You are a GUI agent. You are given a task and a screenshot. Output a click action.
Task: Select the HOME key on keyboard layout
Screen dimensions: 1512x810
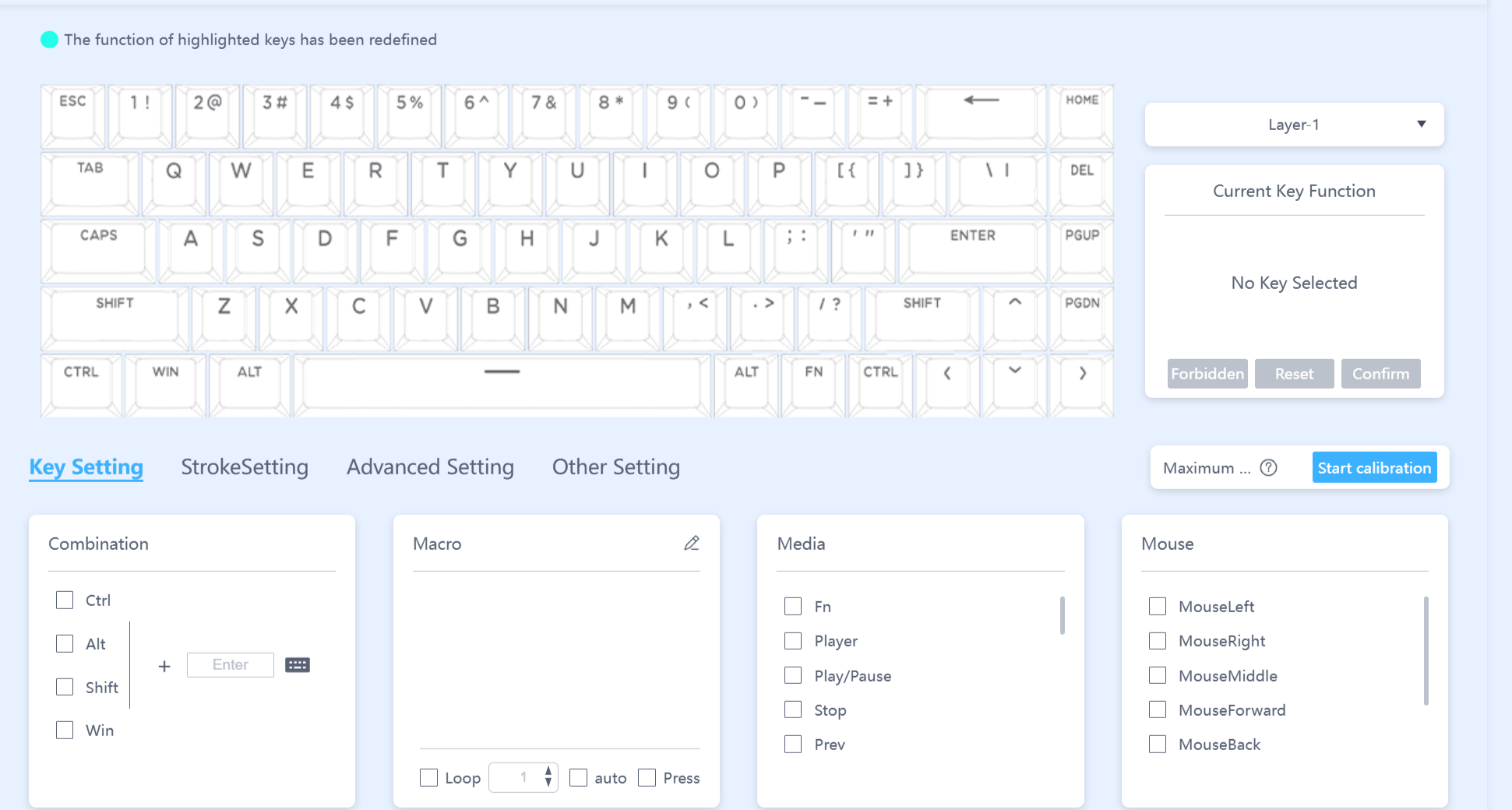1082,117
